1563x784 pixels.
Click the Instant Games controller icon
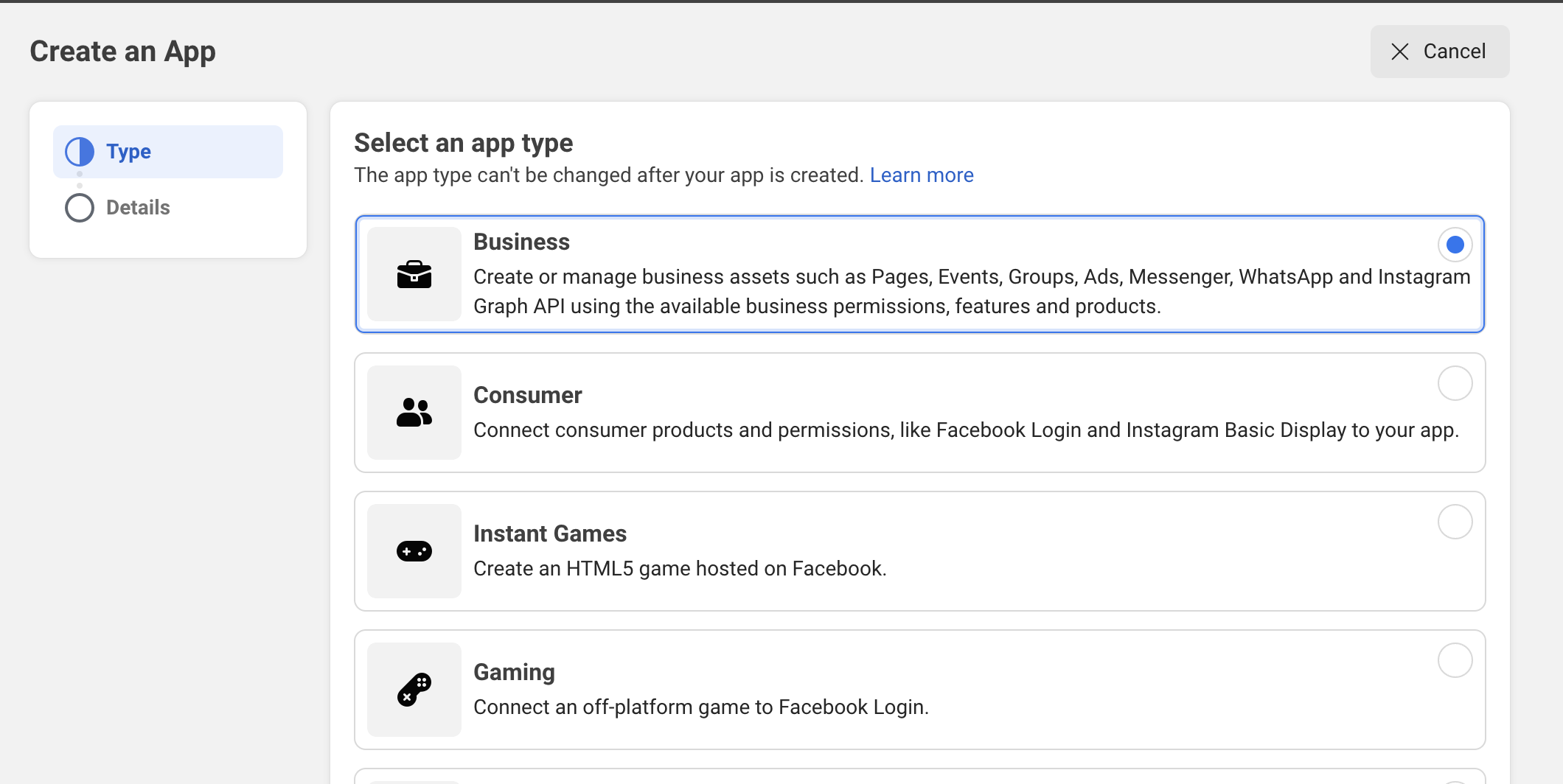414,551
